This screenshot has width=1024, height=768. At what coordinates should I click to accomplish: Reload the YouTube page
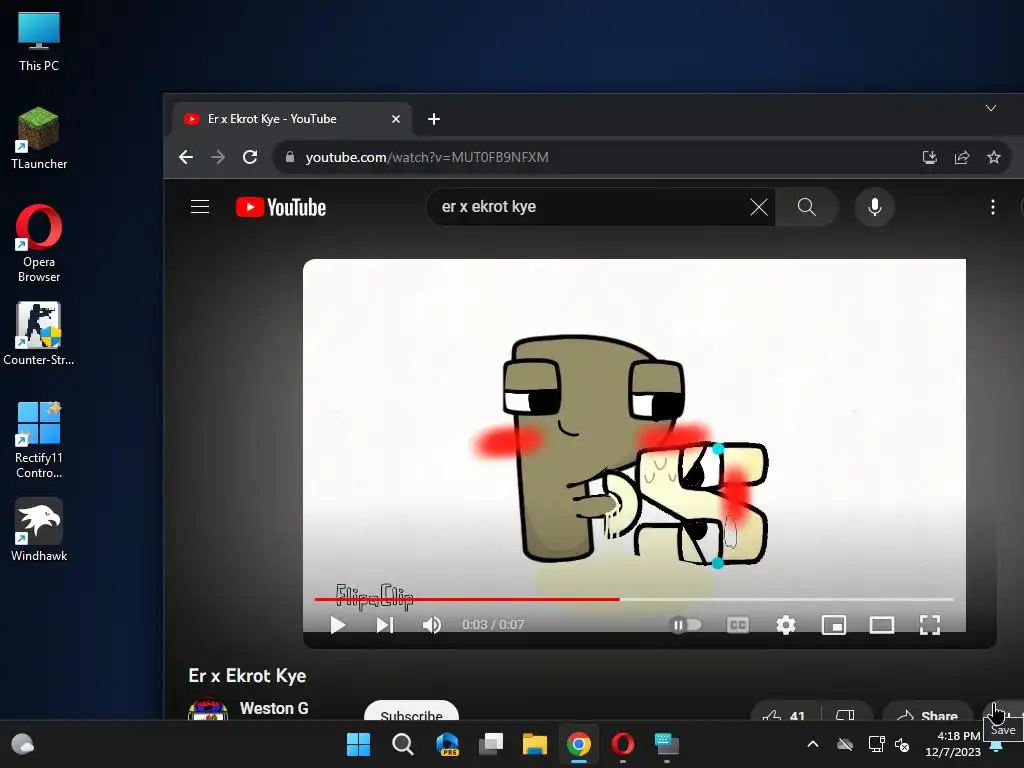click(x=249, y=157)
